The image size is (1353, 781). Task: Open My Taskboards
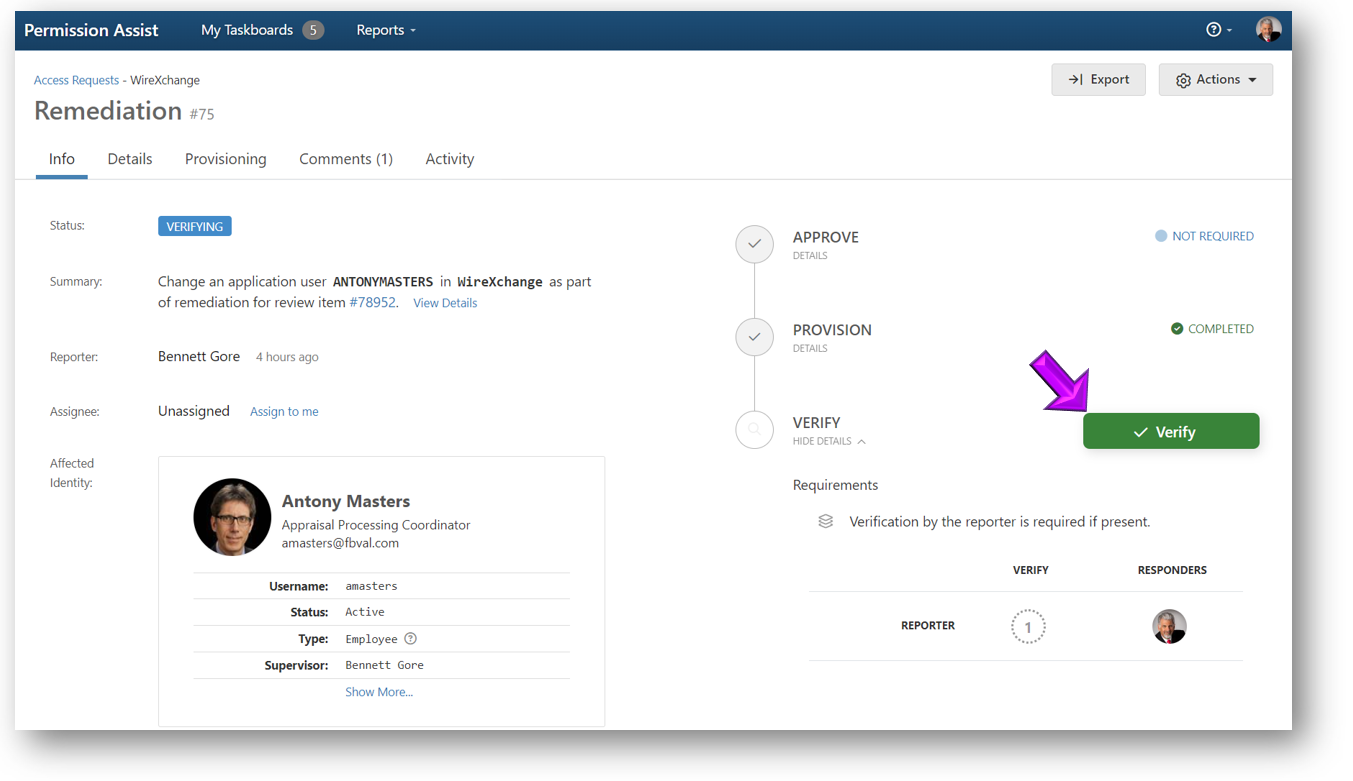pos(261,30)
